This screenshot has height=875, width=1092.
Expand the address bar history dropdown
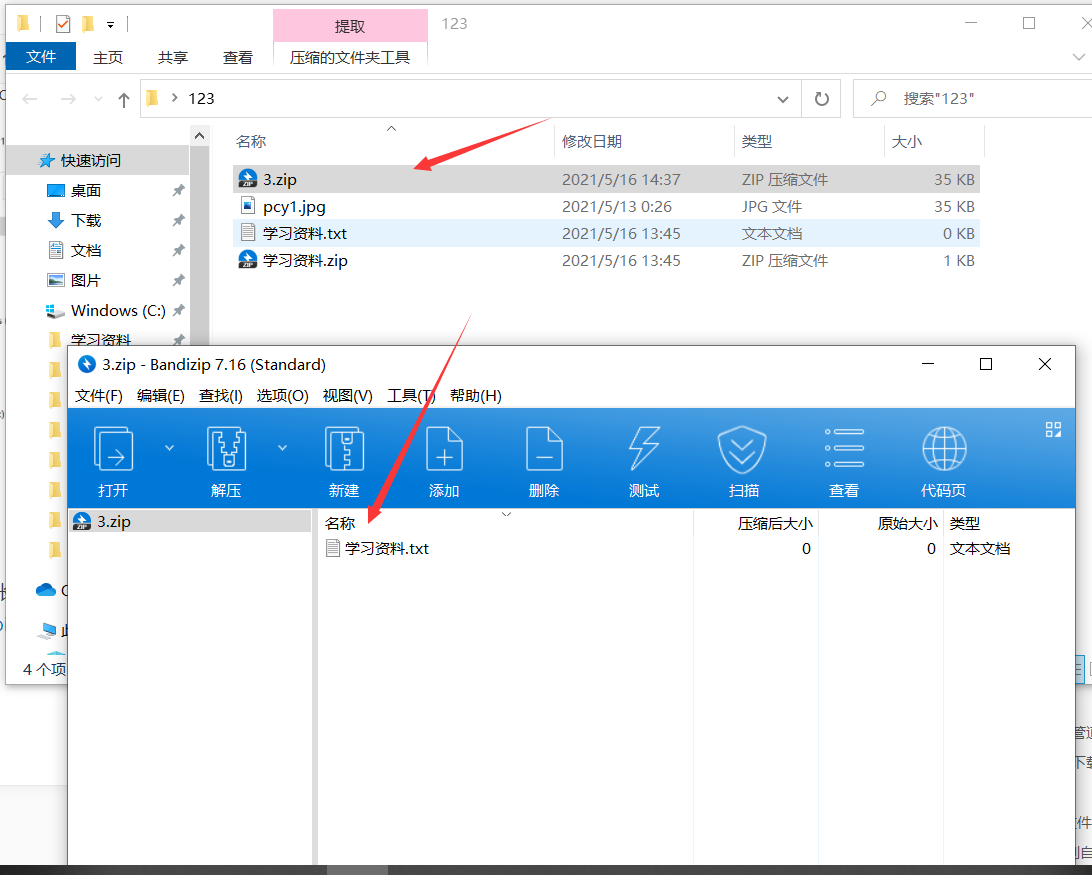[x=783, y=99]
